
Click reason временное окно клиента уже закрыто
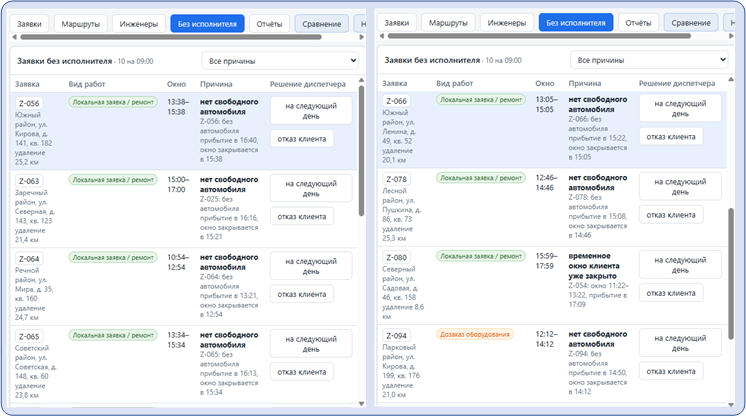(594, 266)
